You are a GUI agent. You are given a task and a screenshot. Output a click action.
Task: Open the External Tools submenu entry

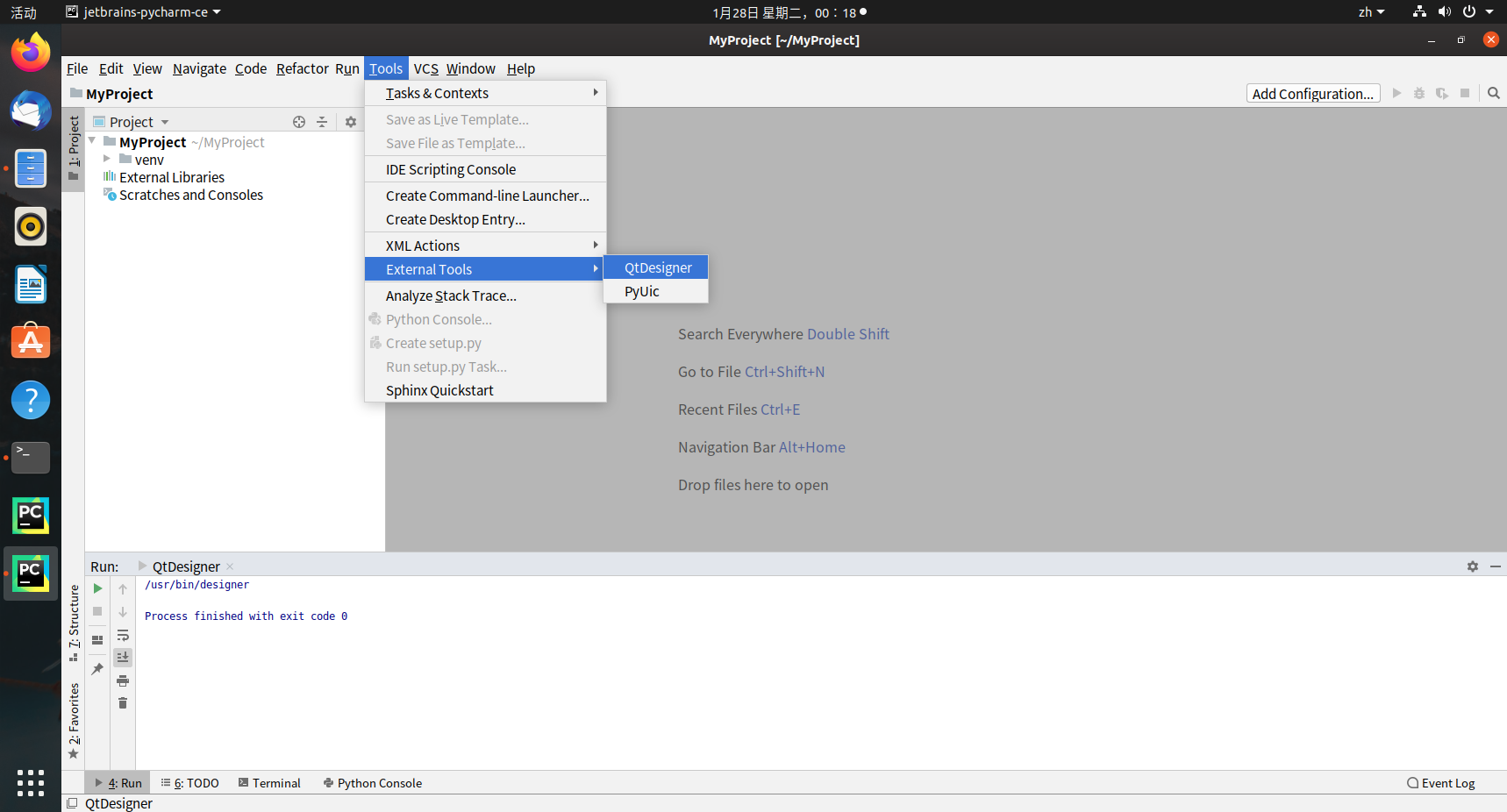coord(485,269)
